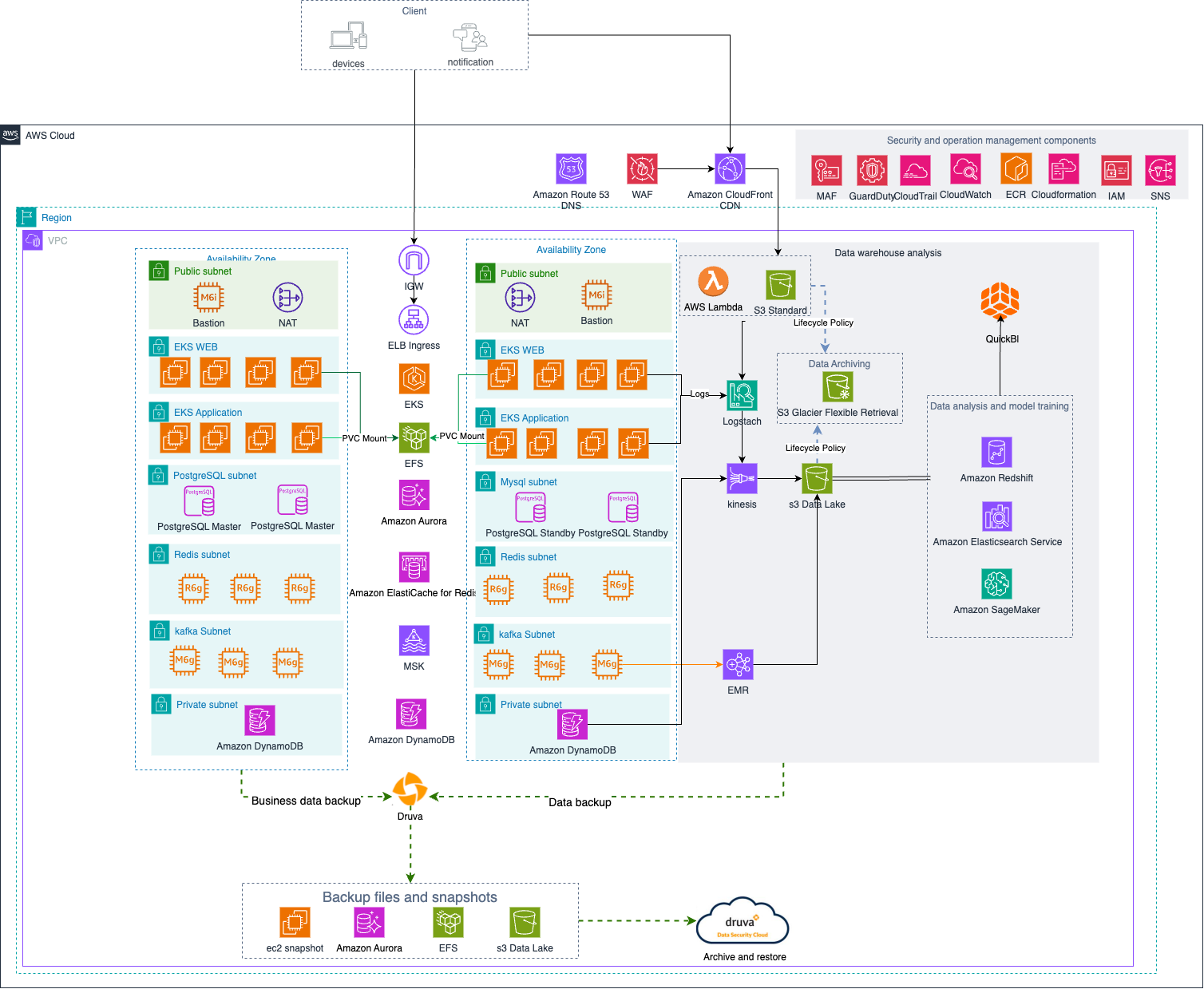Screen dimensions: 1204x989
Task: Click the Amazon SageMaker icon
Action: click(996, 584)
